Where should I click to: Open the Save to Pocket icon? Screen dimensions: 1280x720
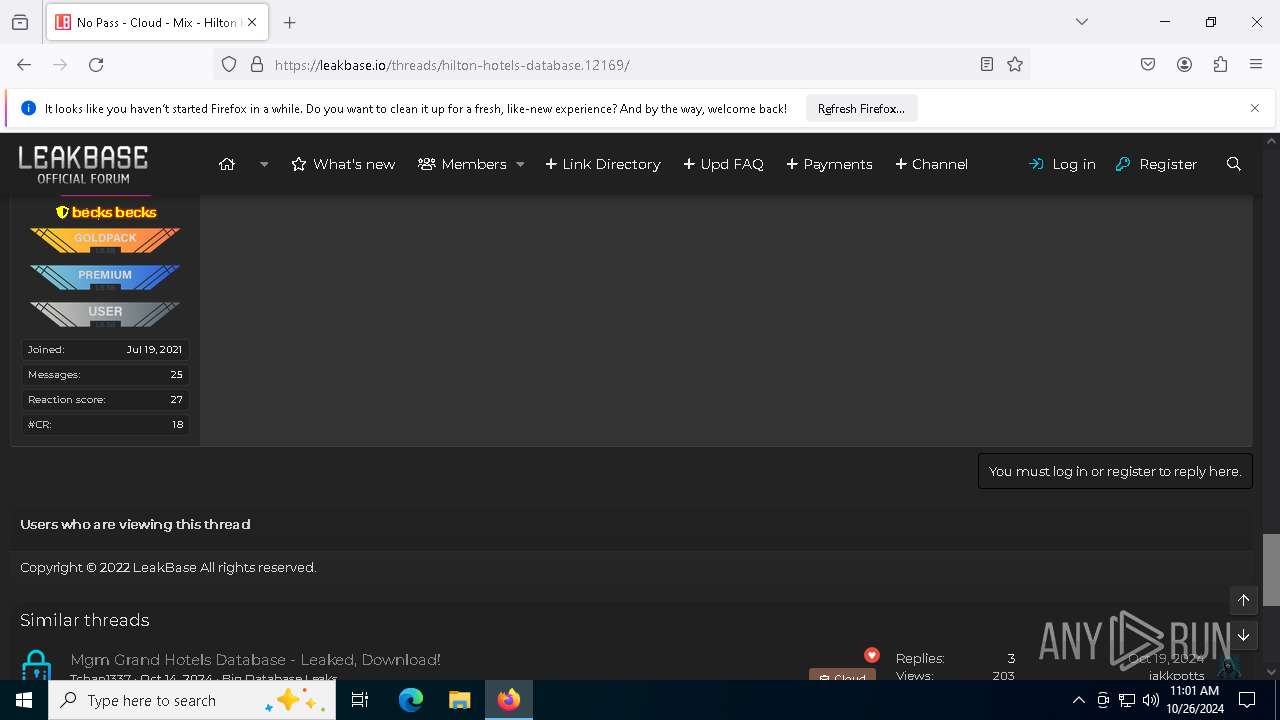coord(1148,64)
